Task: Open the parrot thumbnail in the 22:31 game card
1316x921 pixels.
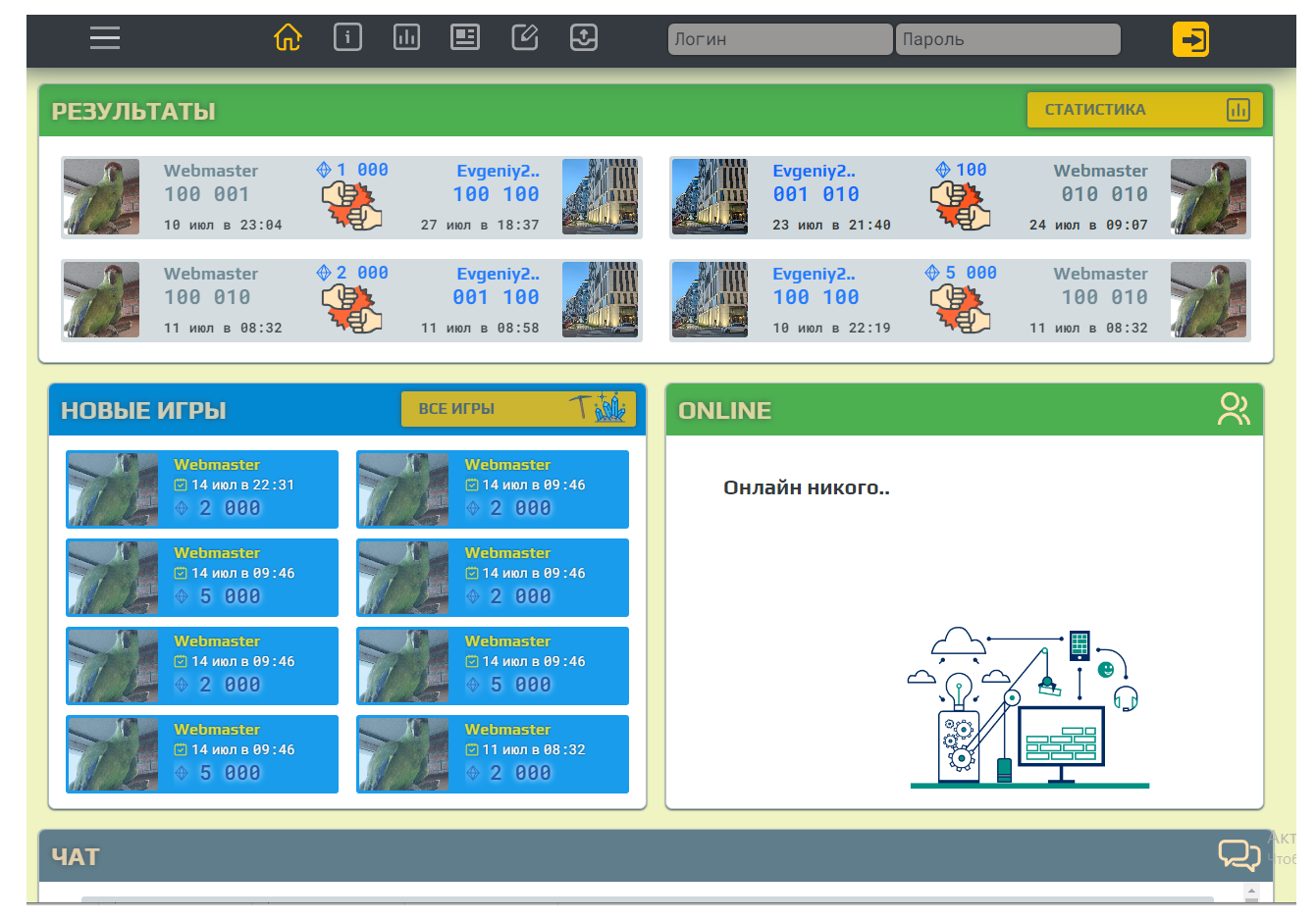Action: pyautogui.click(x=113, y=489)
